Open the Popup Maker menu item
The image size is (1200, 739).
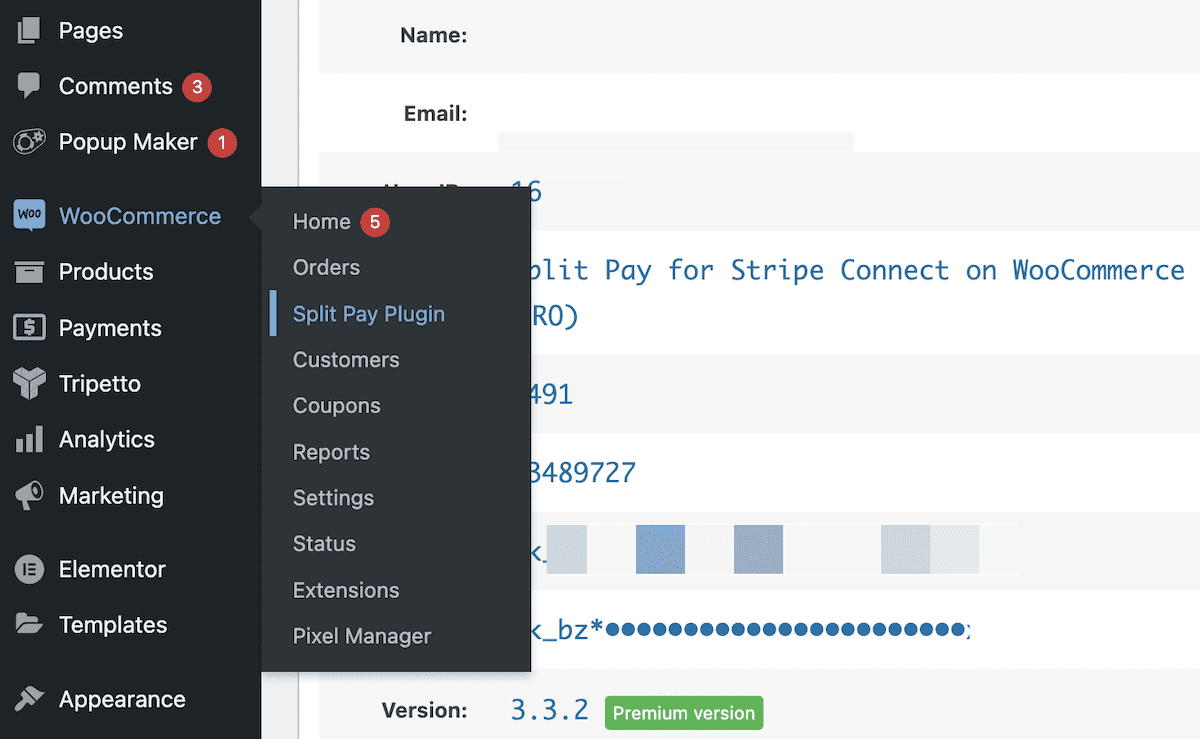(128, 143)
